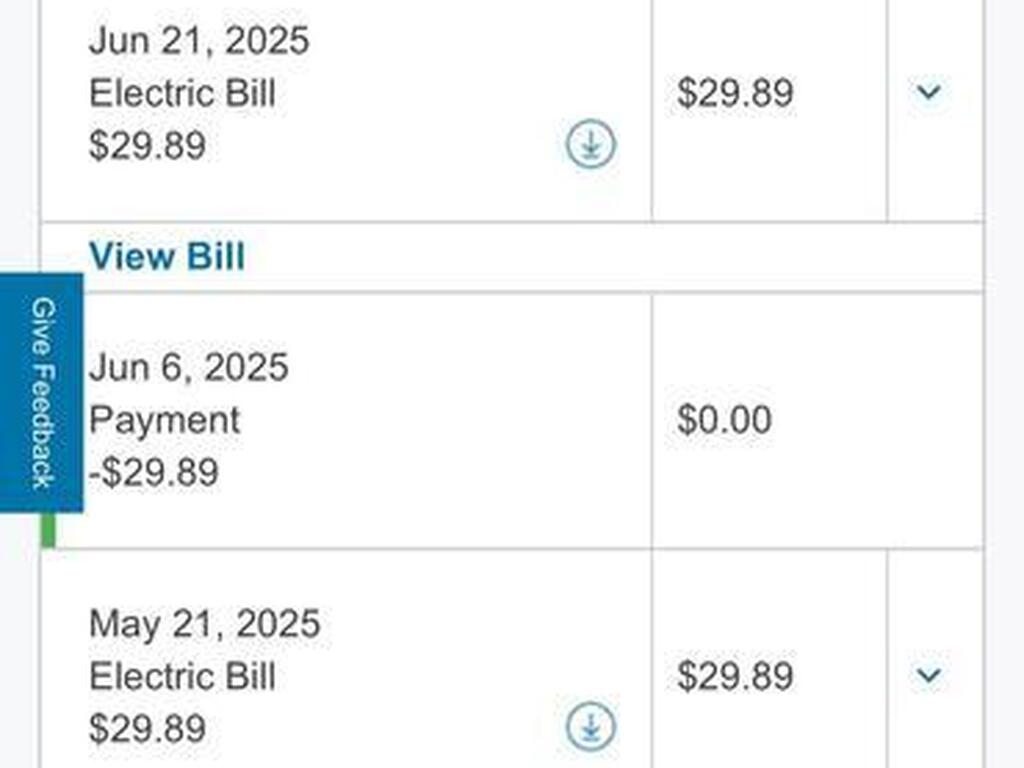
Task: Click the $29.89 amount below Jun 21 Electric Bill
Action: pos(147,146)
